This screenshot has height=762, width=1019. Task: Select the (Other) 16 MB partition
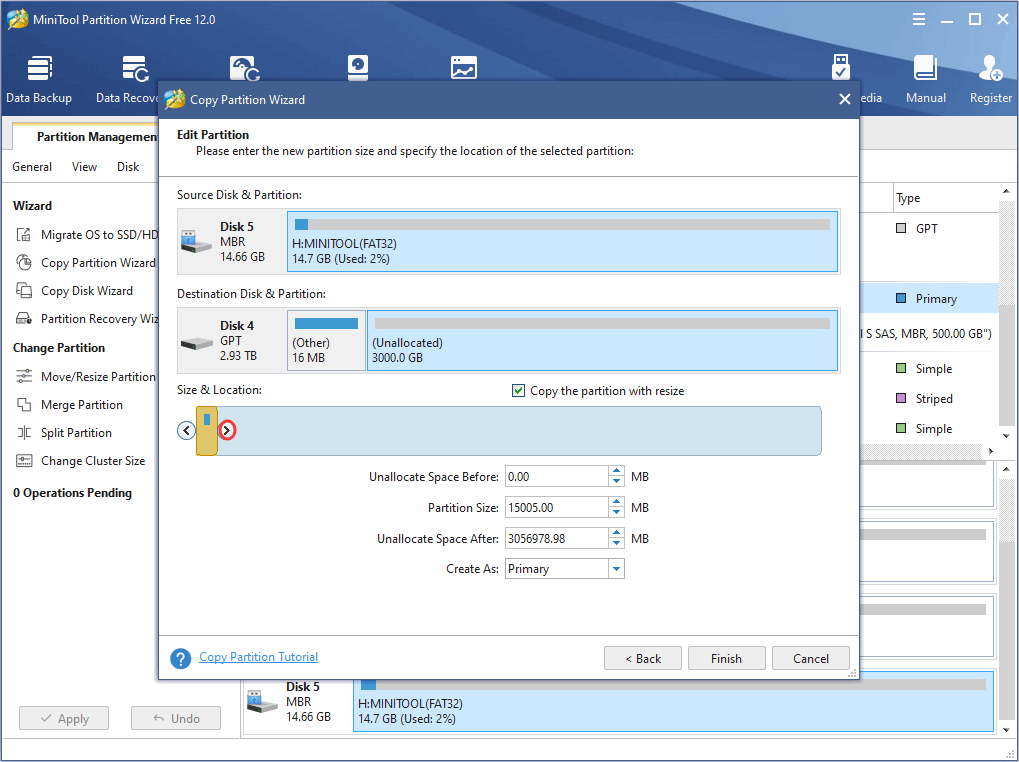pyautogui.click(x=326, y=340)
